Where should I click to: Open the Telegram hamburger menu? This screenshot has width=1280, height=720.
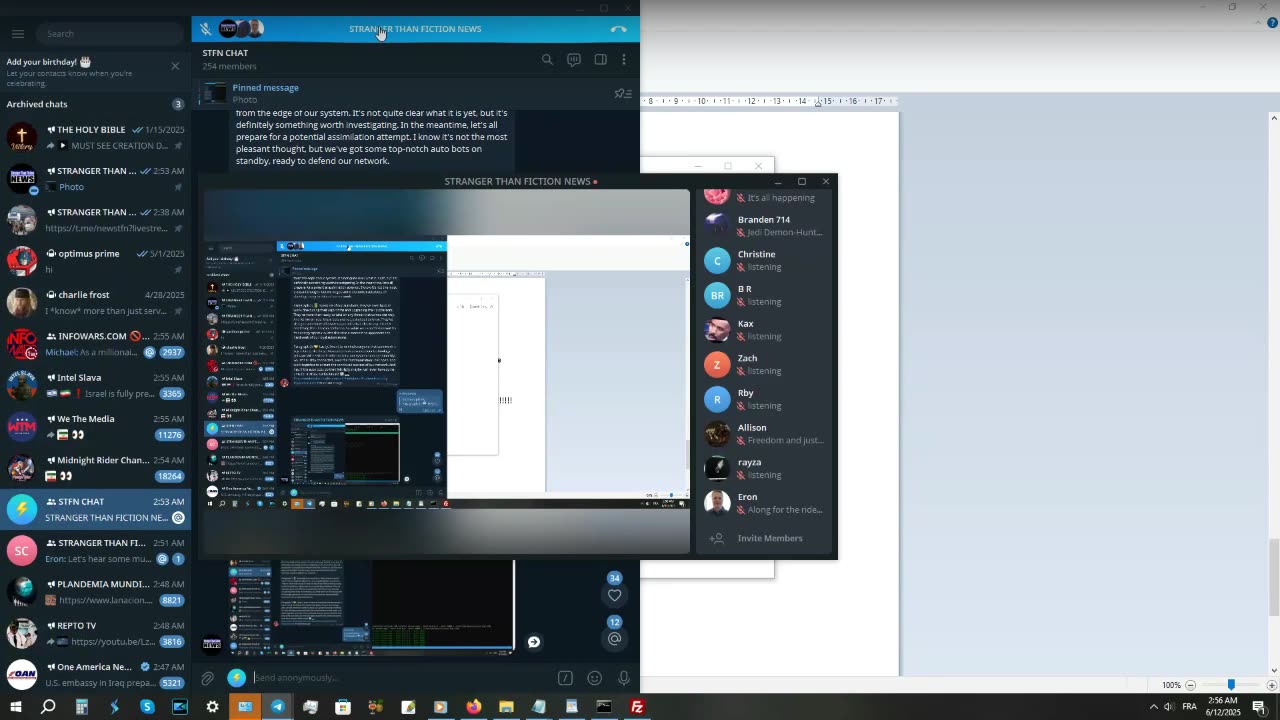(x=17, y=33)
